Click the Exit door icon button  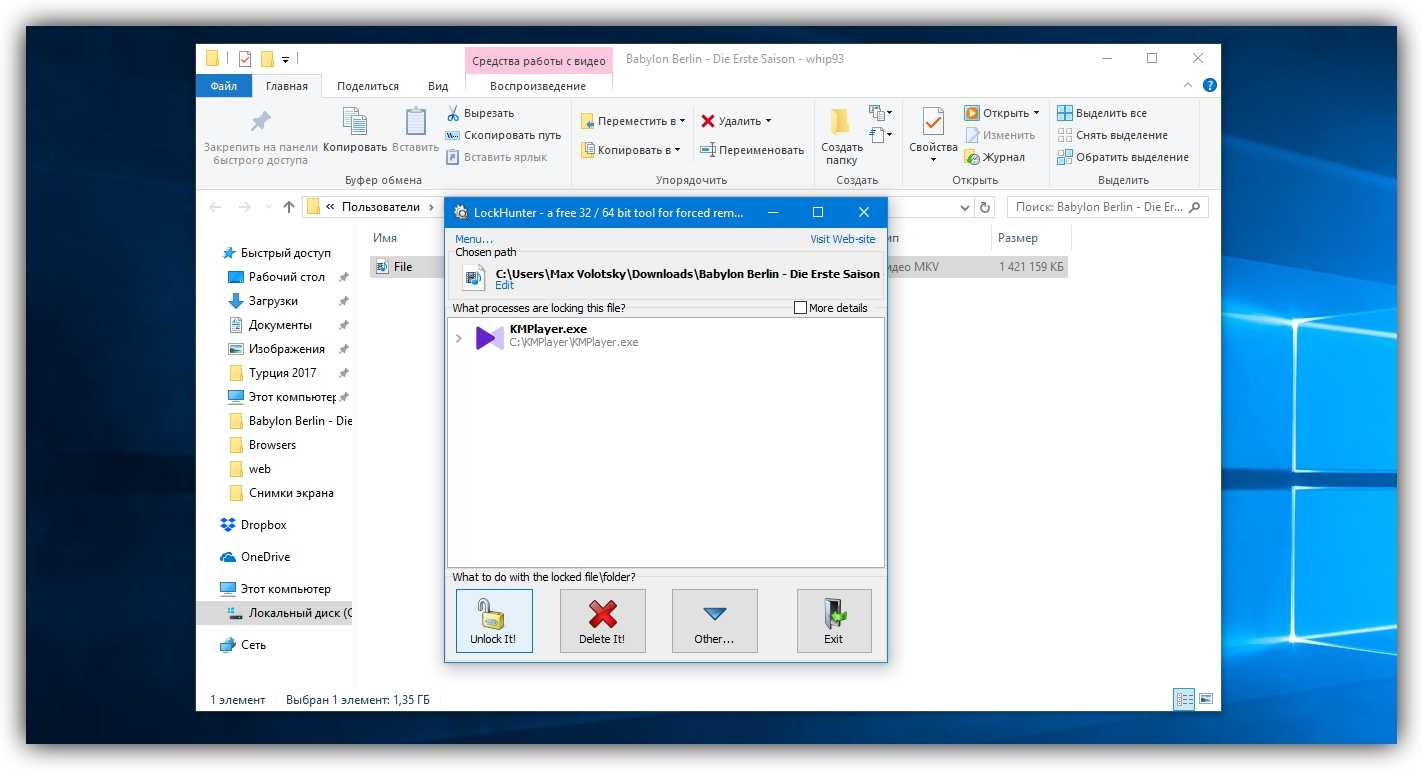[x=833, y=620]
